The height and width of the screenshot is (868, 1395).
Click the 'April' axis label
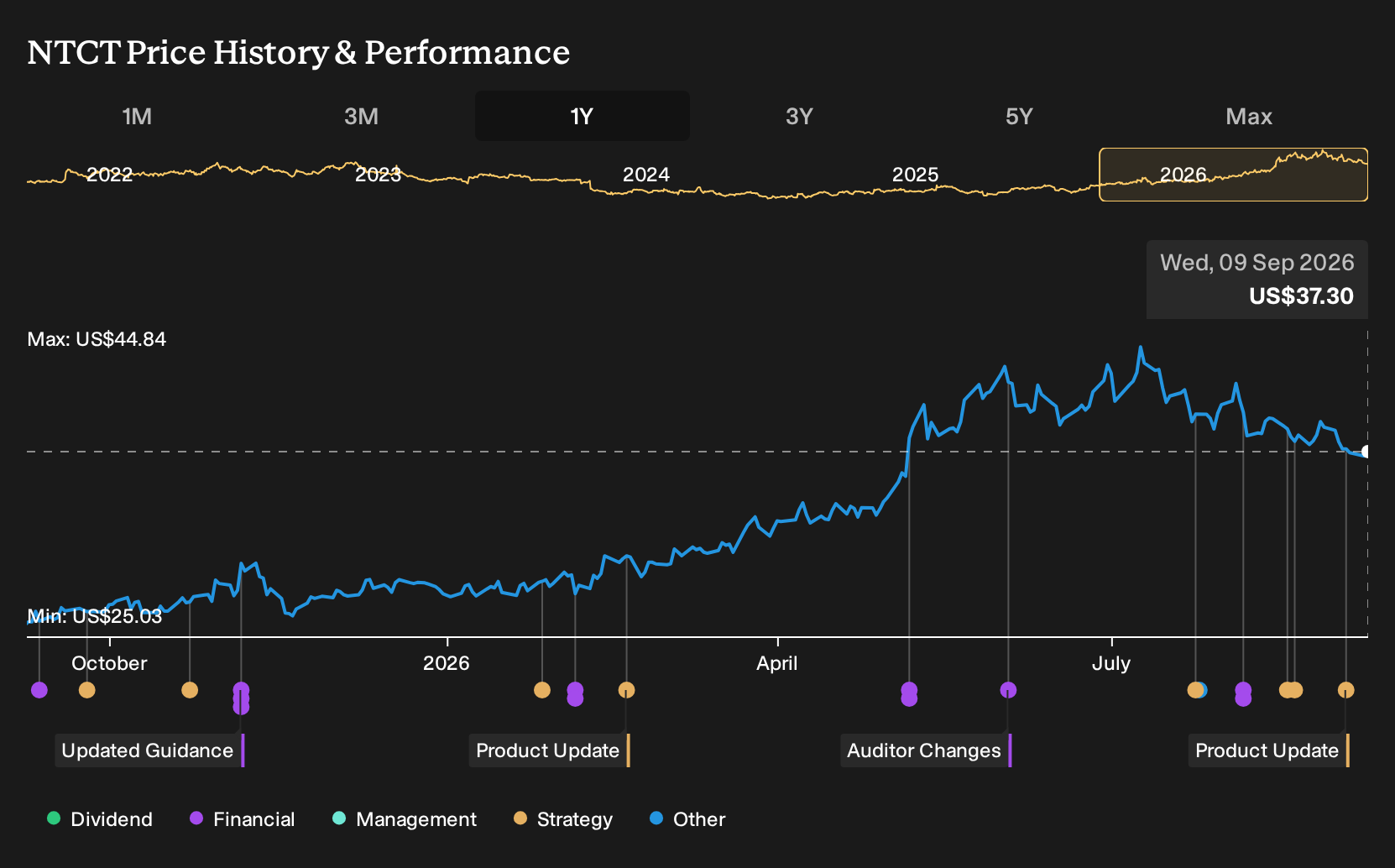click(x=777, y=663)
